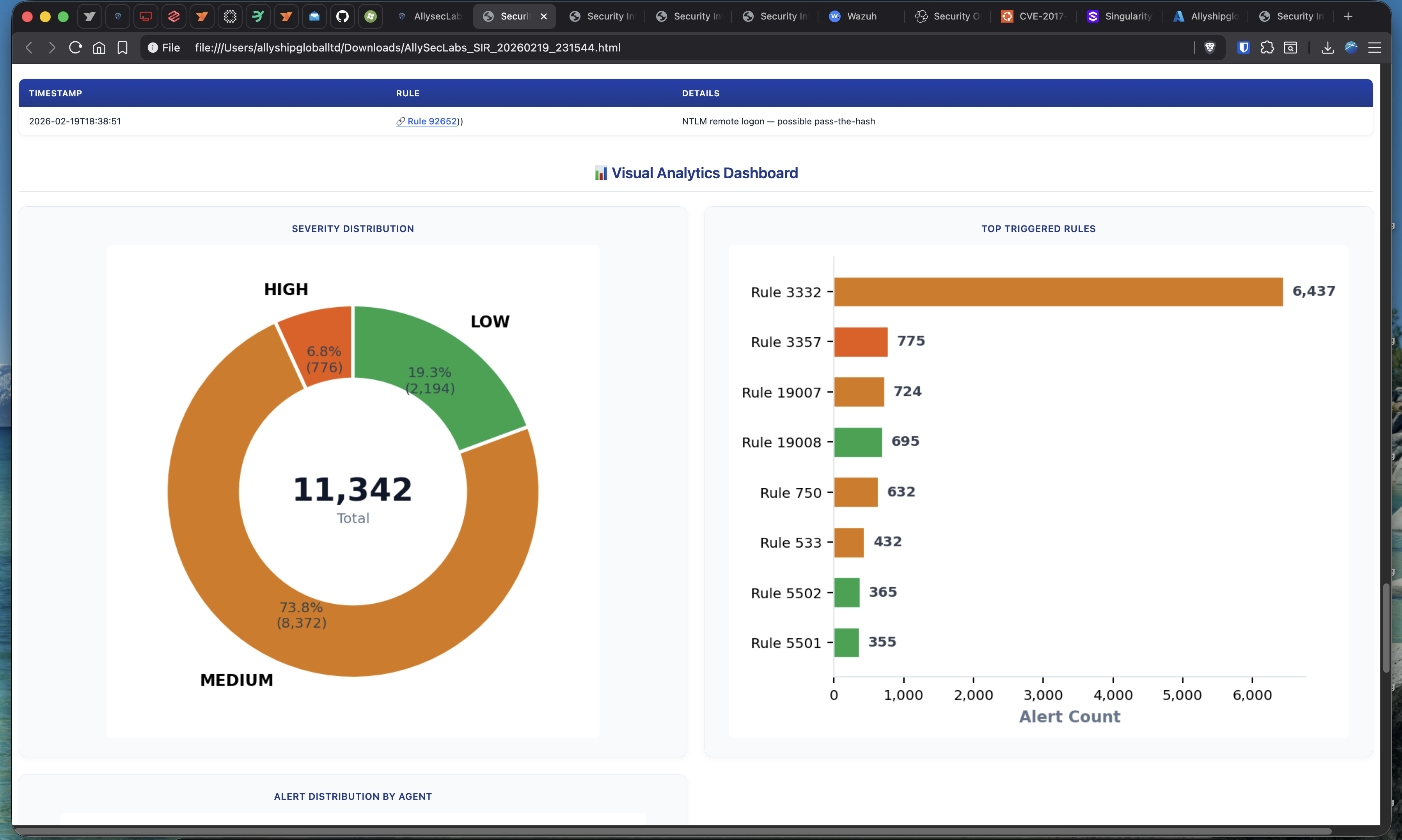Click the Rule 750 axis label
The image size is (1402, 840).
[790, 493]
